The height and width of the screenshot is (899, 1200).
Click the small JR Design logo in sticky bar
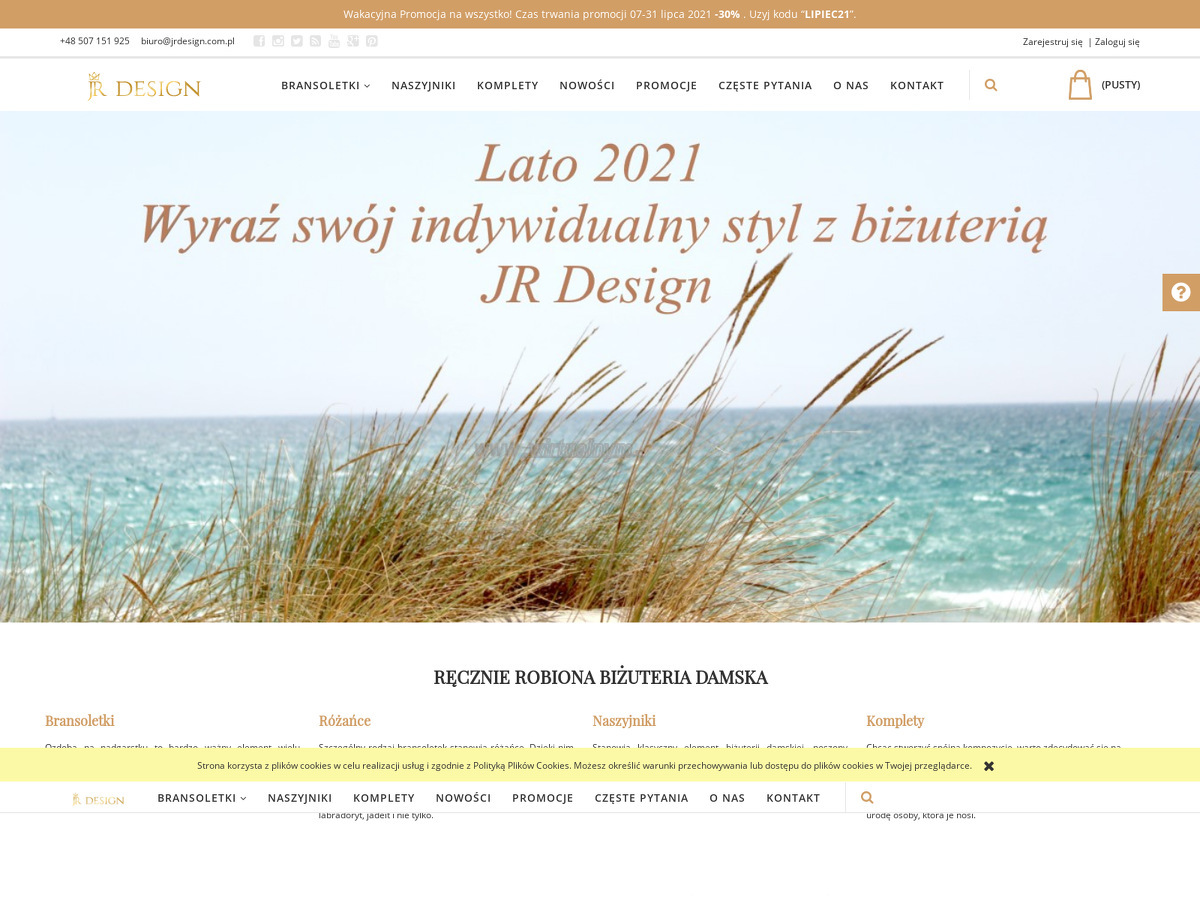click(x=98, y=799)
